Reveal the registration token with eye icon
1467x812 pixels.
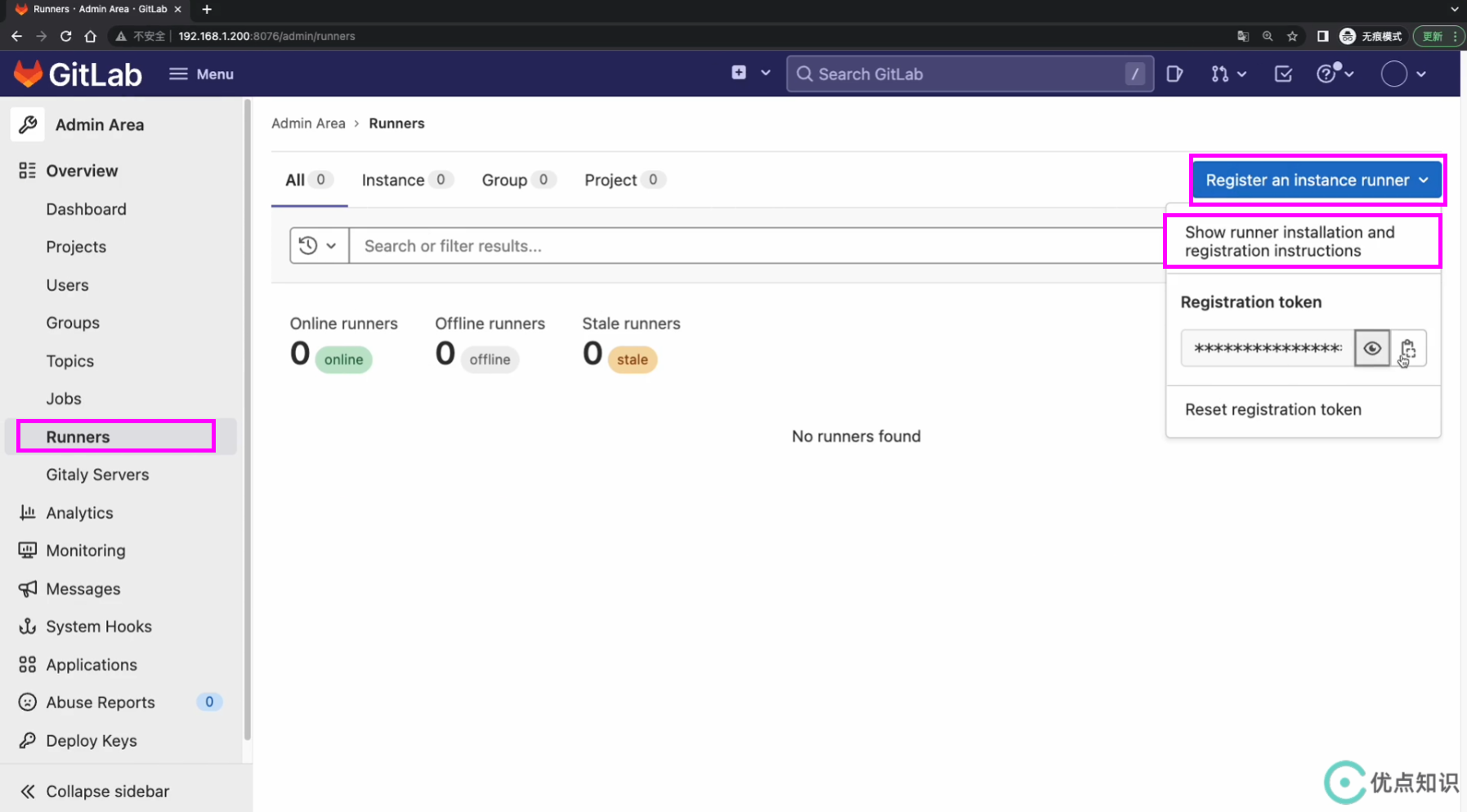click(1372, 349)
